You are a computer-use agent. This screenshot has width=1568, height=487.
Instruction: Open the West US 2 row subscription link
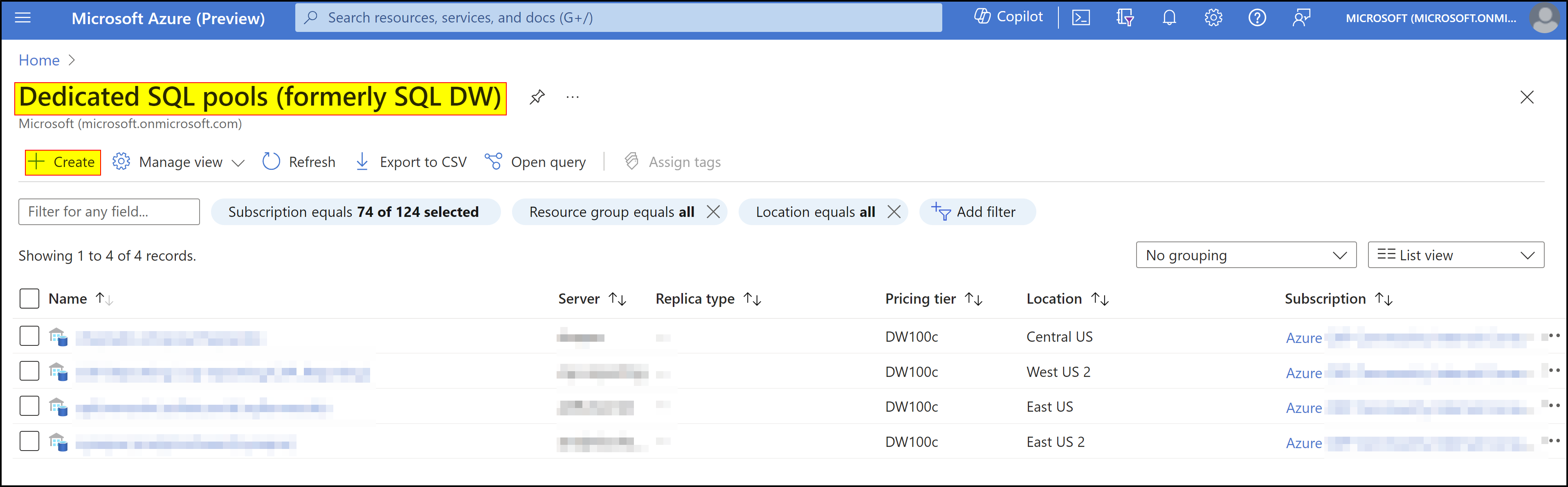coord(1409,372)
